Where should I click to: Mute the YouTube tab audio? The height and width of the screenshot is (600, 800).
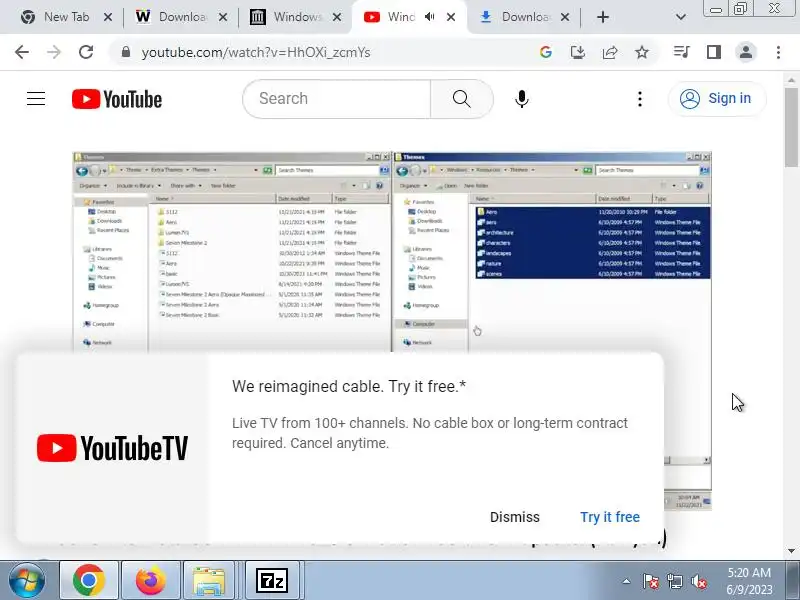pos(430,17)
